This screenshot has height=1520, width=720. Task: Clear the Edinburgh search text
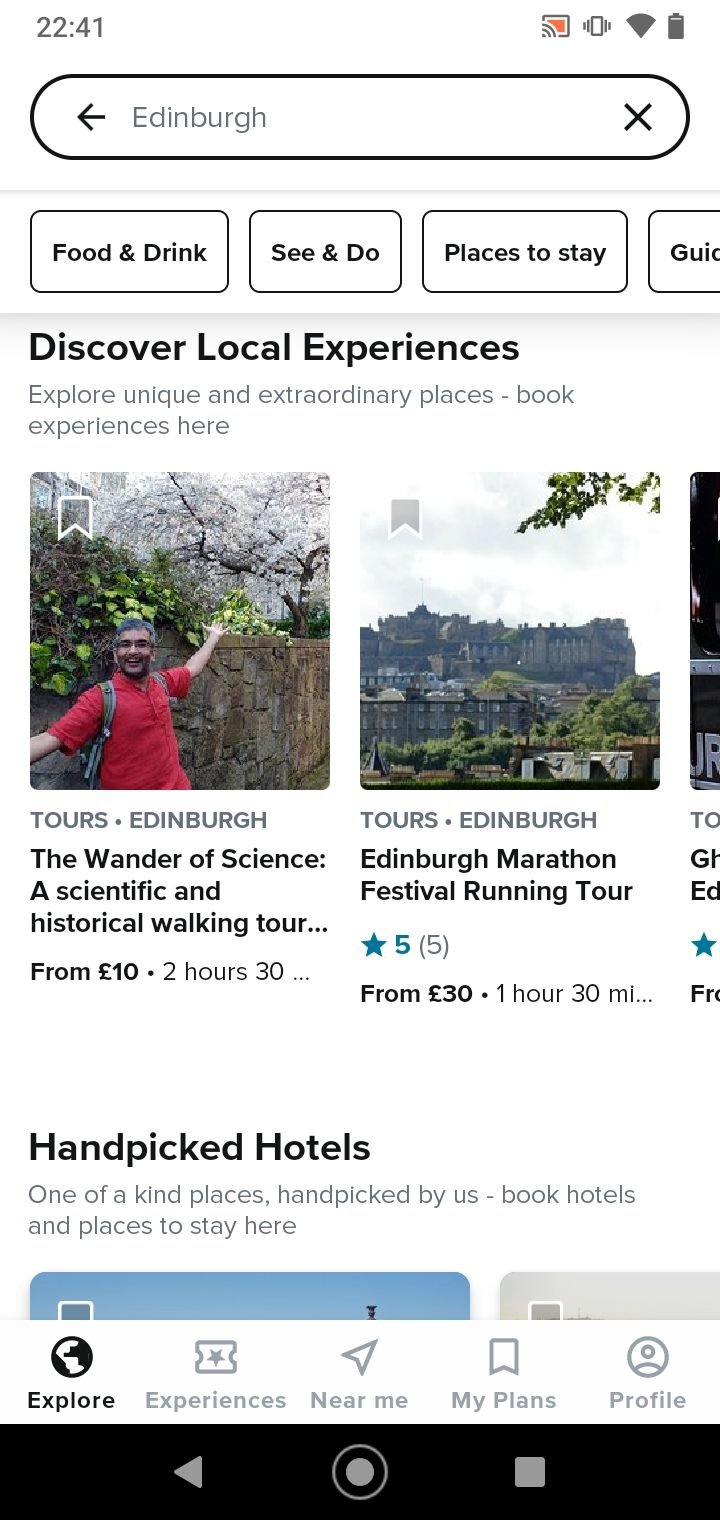point(637,118)
